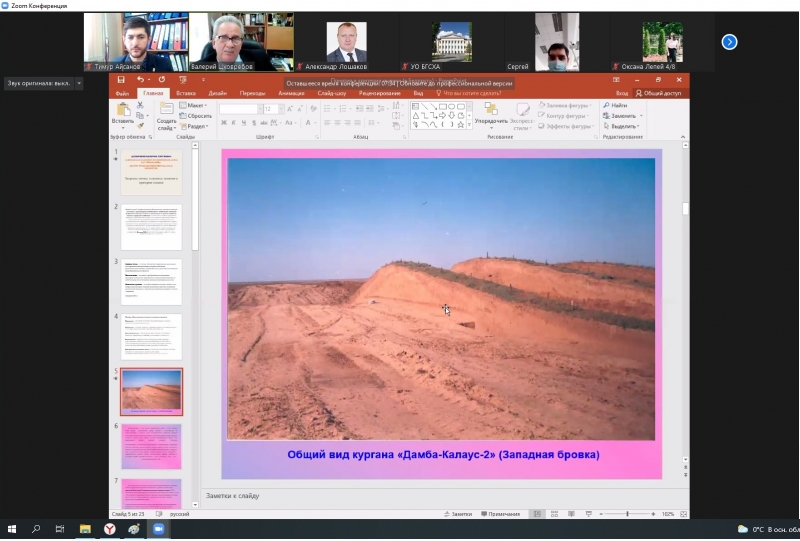The image size is (800, 541).
Task: Toggle justify text alignment
Action: (358, 122)
